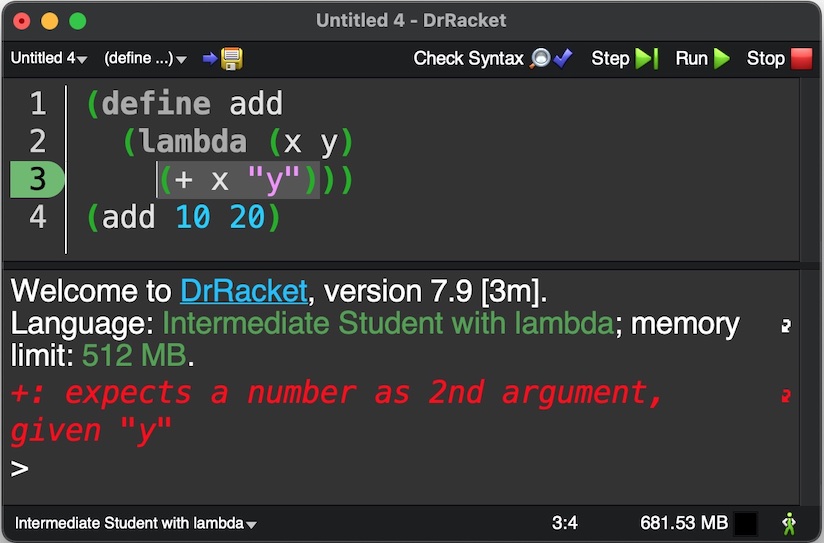Click the Step button
The width and height of the screenshot is (824, 543).
(x=624, y=58)
